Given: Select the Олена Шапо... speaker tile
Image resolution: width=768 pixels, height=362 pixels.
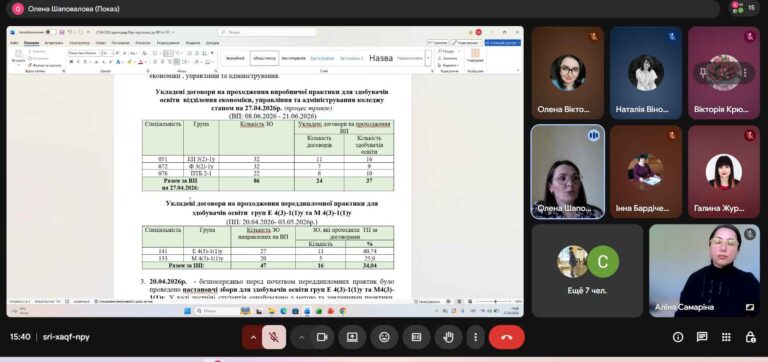Looking at the screenshot, I should 568,171.
